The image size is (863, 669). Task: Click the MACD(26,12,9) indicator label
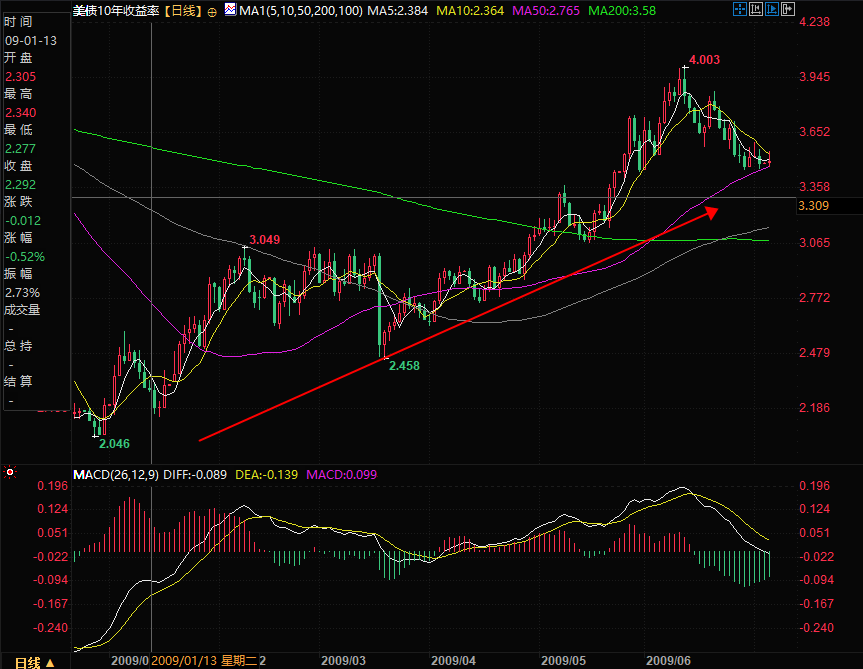coord(116,475)
